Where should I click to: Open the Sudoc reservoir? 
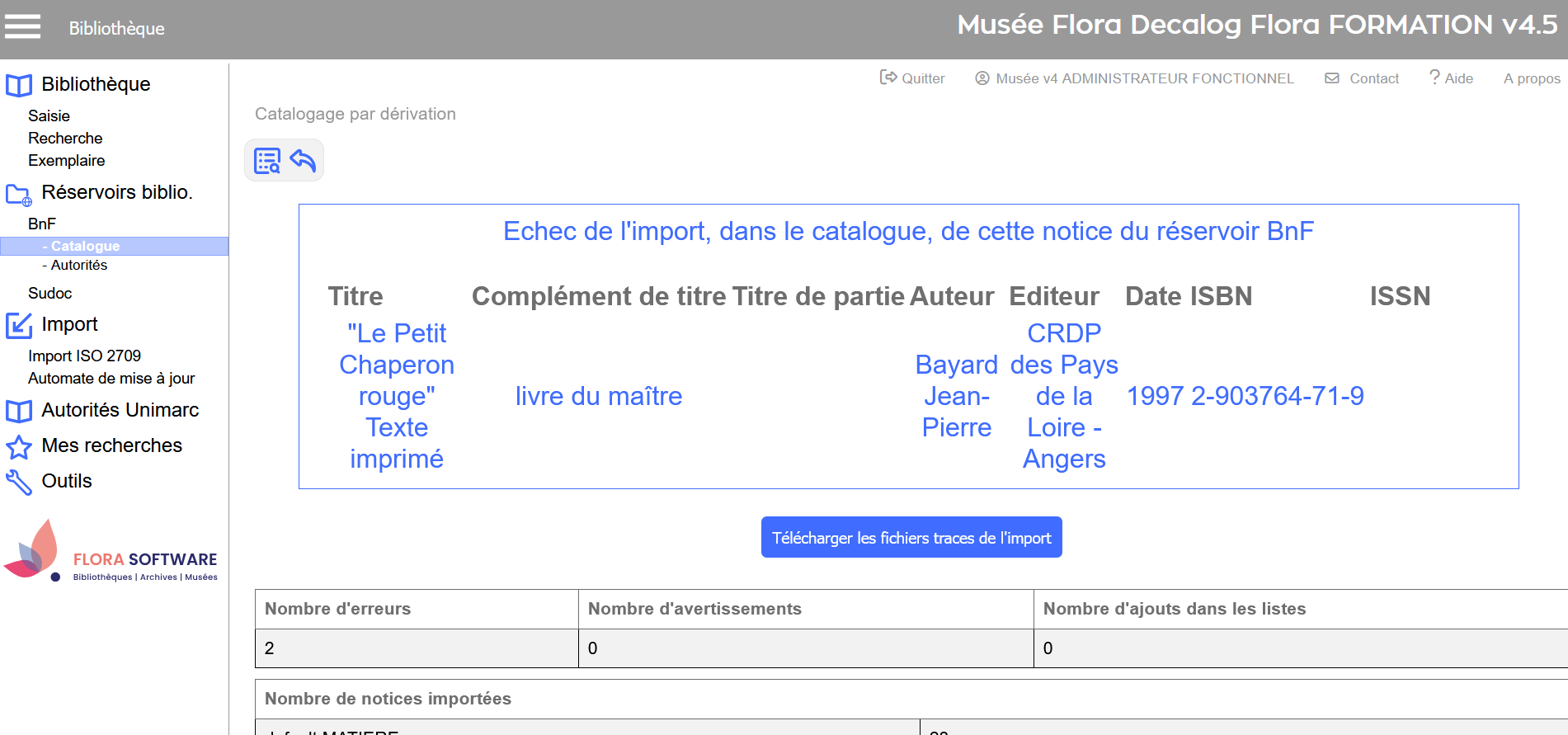[x=49, y=293]
